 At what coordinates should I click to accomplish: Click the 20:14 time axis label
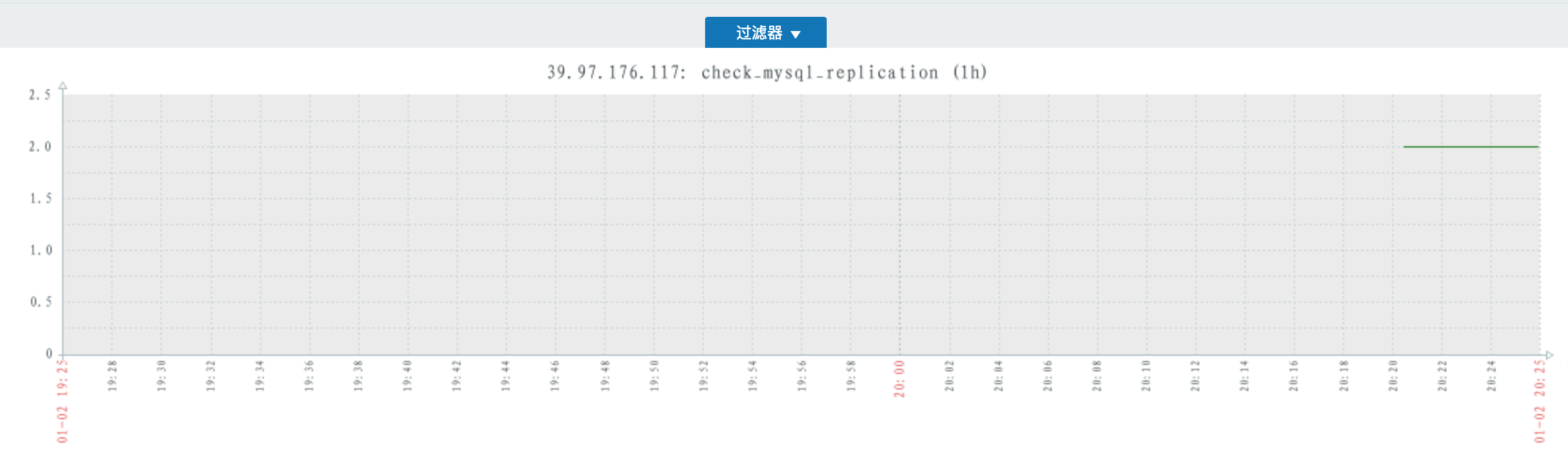click(1244, 376)
